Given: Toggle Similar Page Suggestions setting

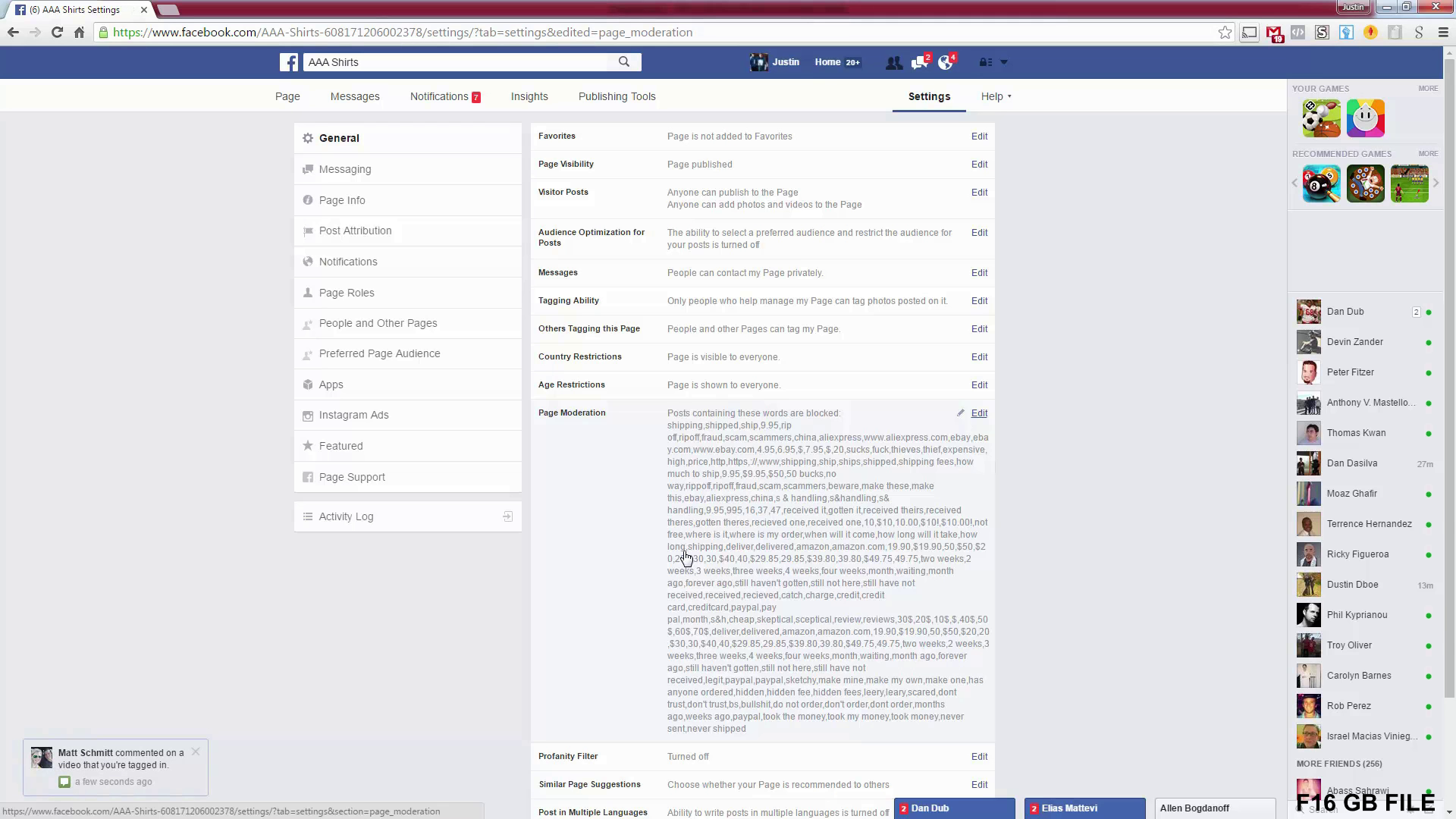Looking at the screenshot, I should tap(978, 784).
